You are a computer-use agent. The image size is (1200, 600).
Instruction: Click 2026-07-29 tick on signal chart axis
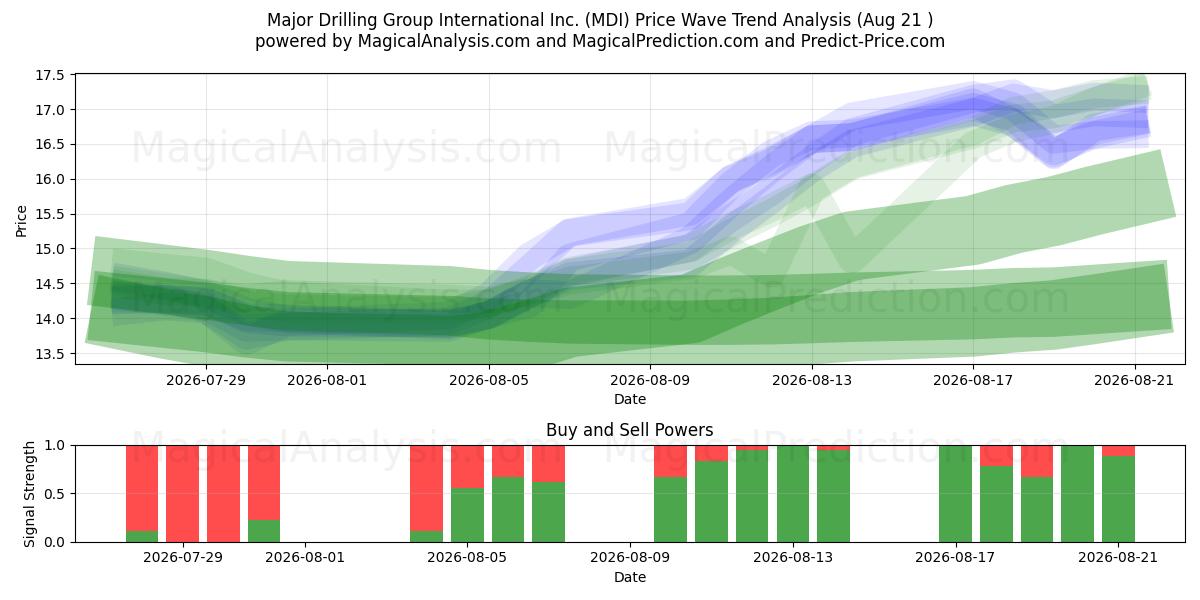click(183, 558)
